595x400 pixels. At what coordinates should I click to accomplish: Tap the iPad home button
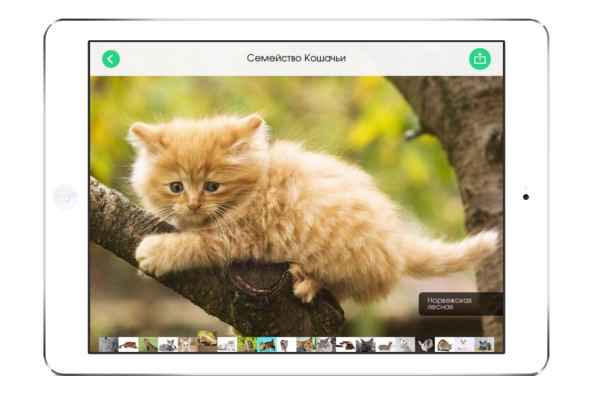(x=65, y=197)
